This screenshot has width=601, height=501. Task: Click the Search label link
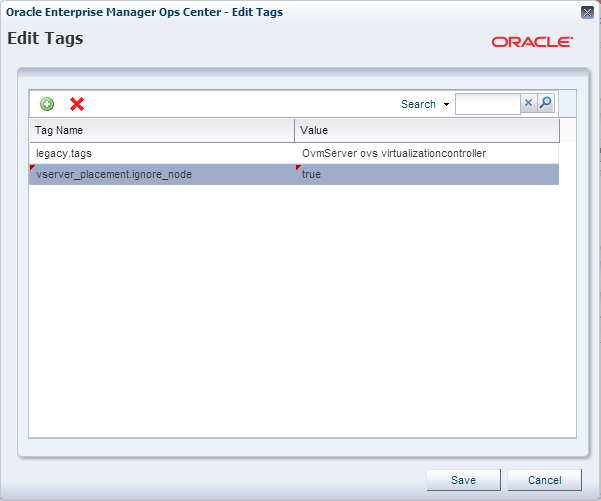point(418,104)
